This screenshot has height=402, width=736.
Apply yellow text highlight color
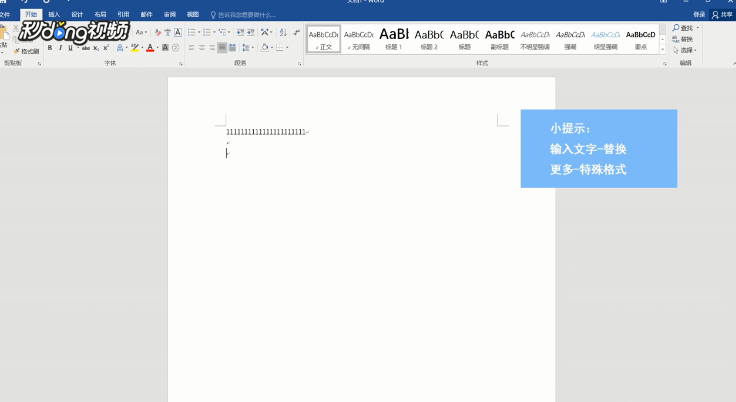[x=135, y=47]
